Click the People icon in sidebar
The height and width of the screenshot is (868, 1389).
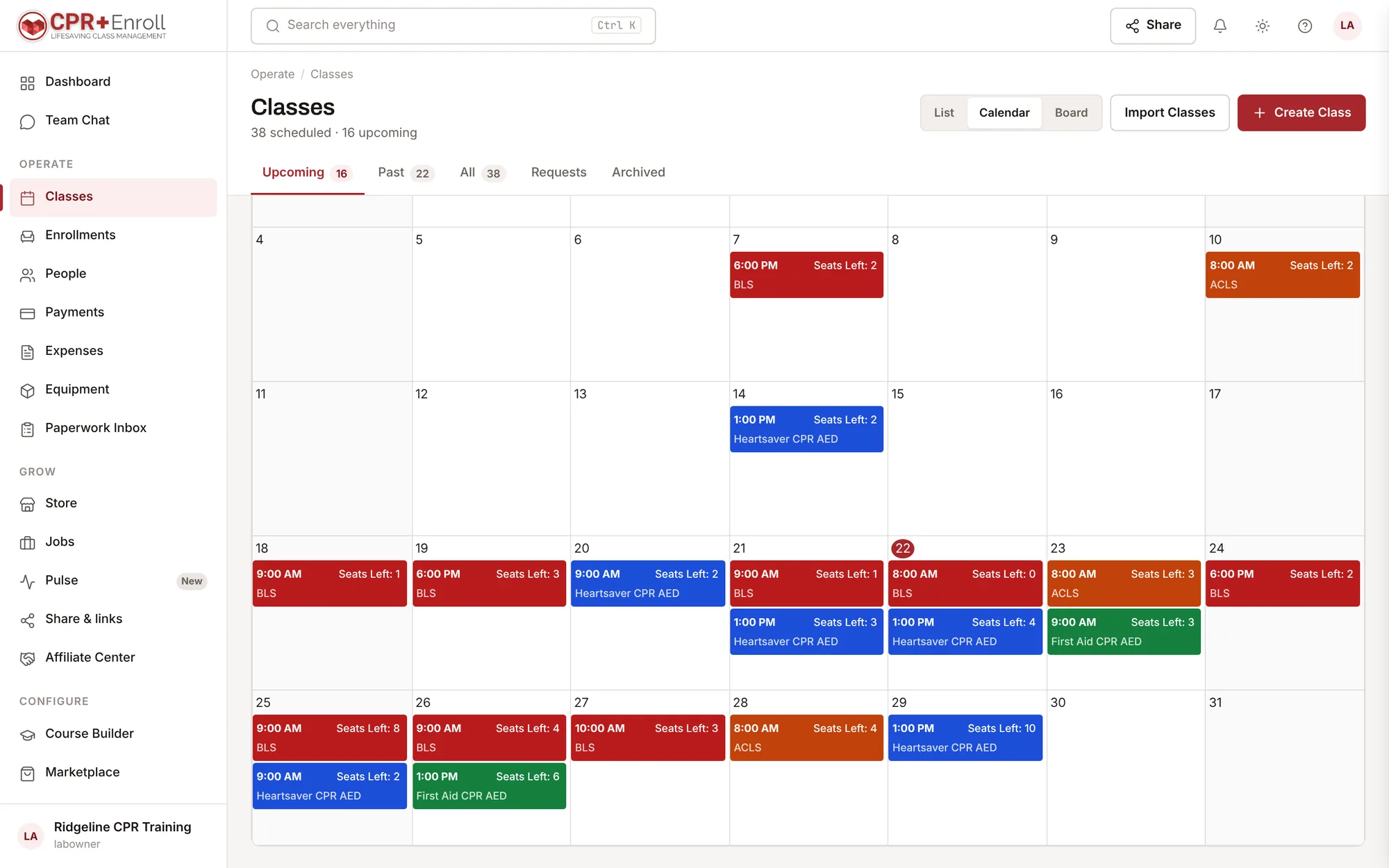27,275
